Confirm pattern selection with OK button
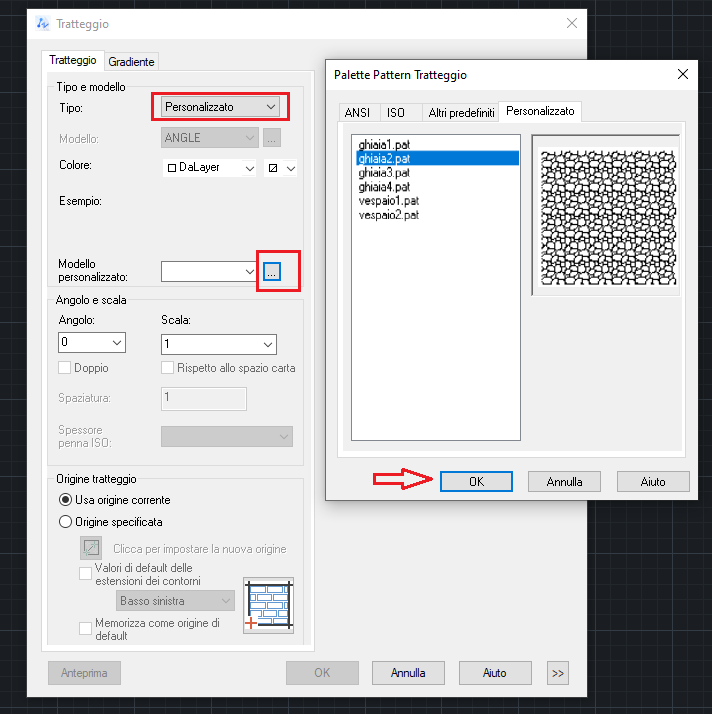This screenshot has height=714, width=712. pos(476,481)
